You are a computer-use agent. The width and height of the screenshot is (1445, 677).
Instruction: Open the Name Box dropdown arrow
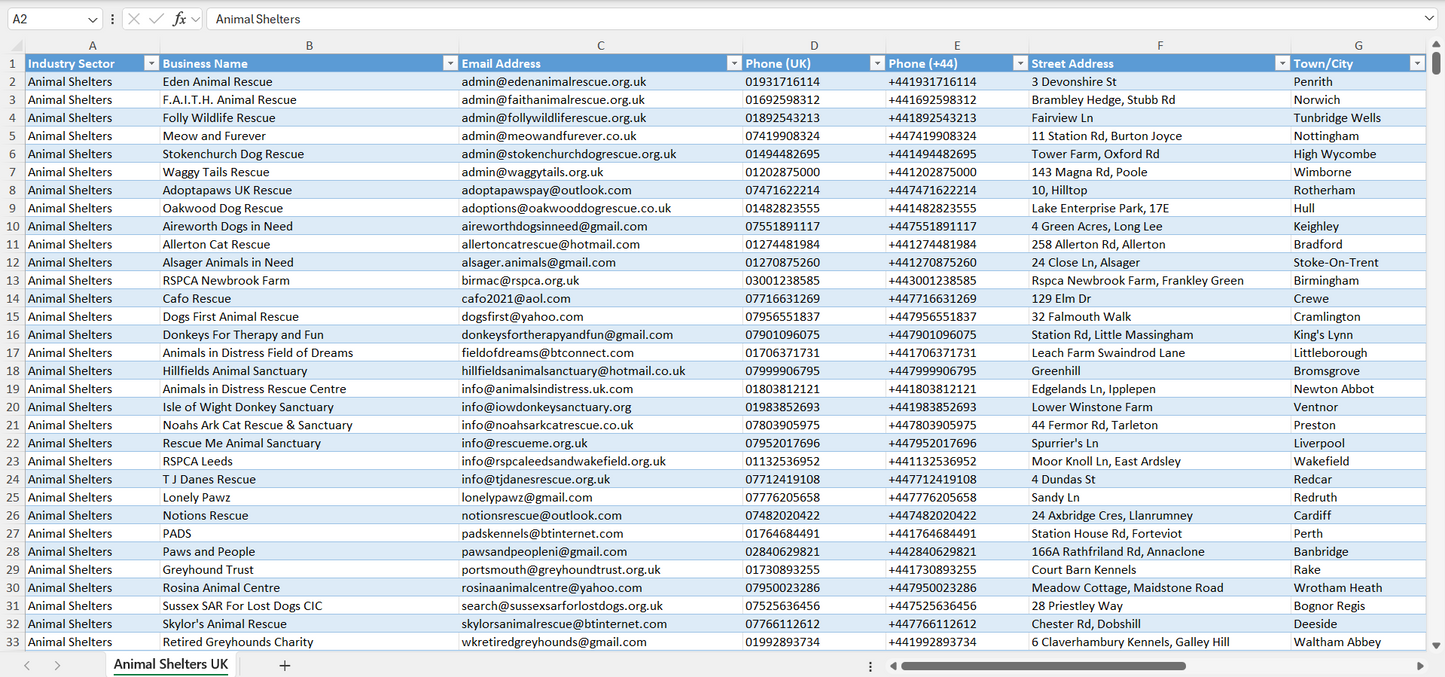(x=93, y=19)
